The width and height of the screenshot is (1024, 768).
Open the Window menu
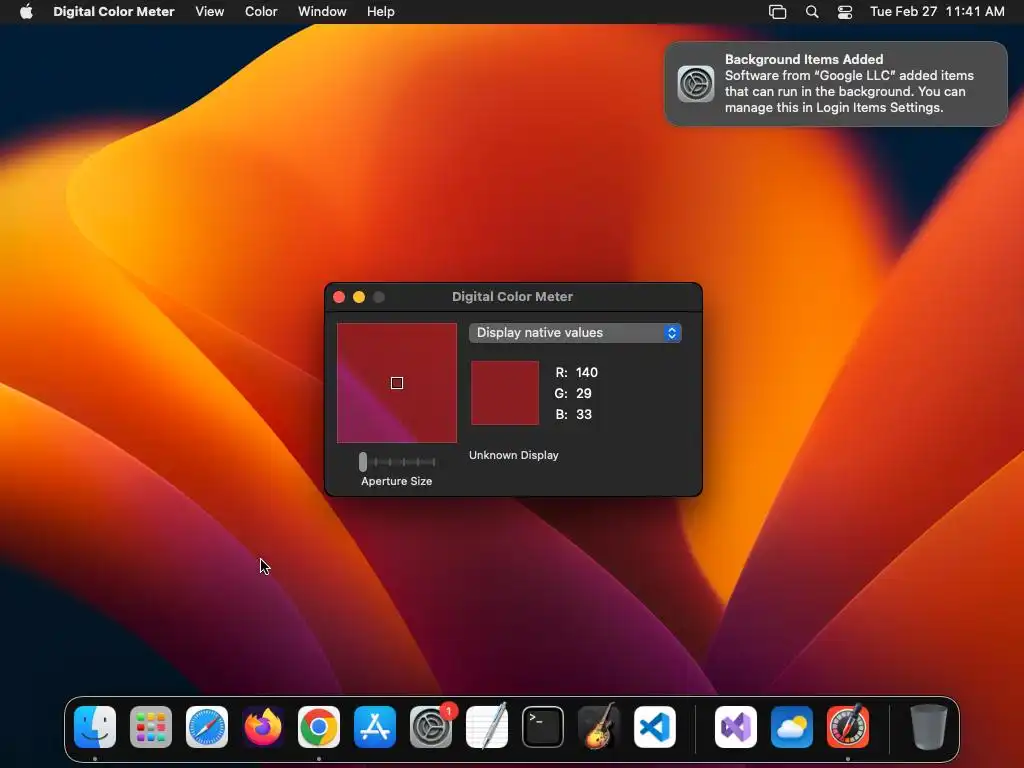tap(322, 12)
